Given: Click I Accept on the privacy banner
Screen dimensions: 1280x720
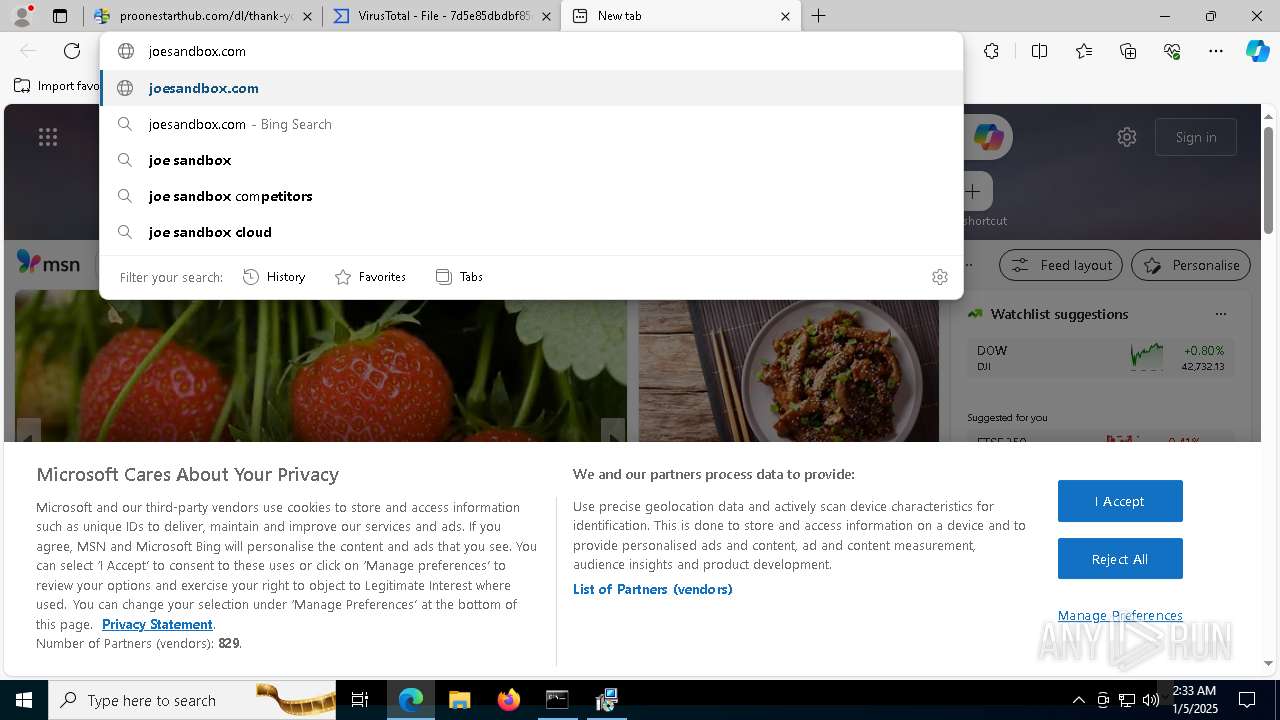Looking at the screenshot, I should point(1120,501).
